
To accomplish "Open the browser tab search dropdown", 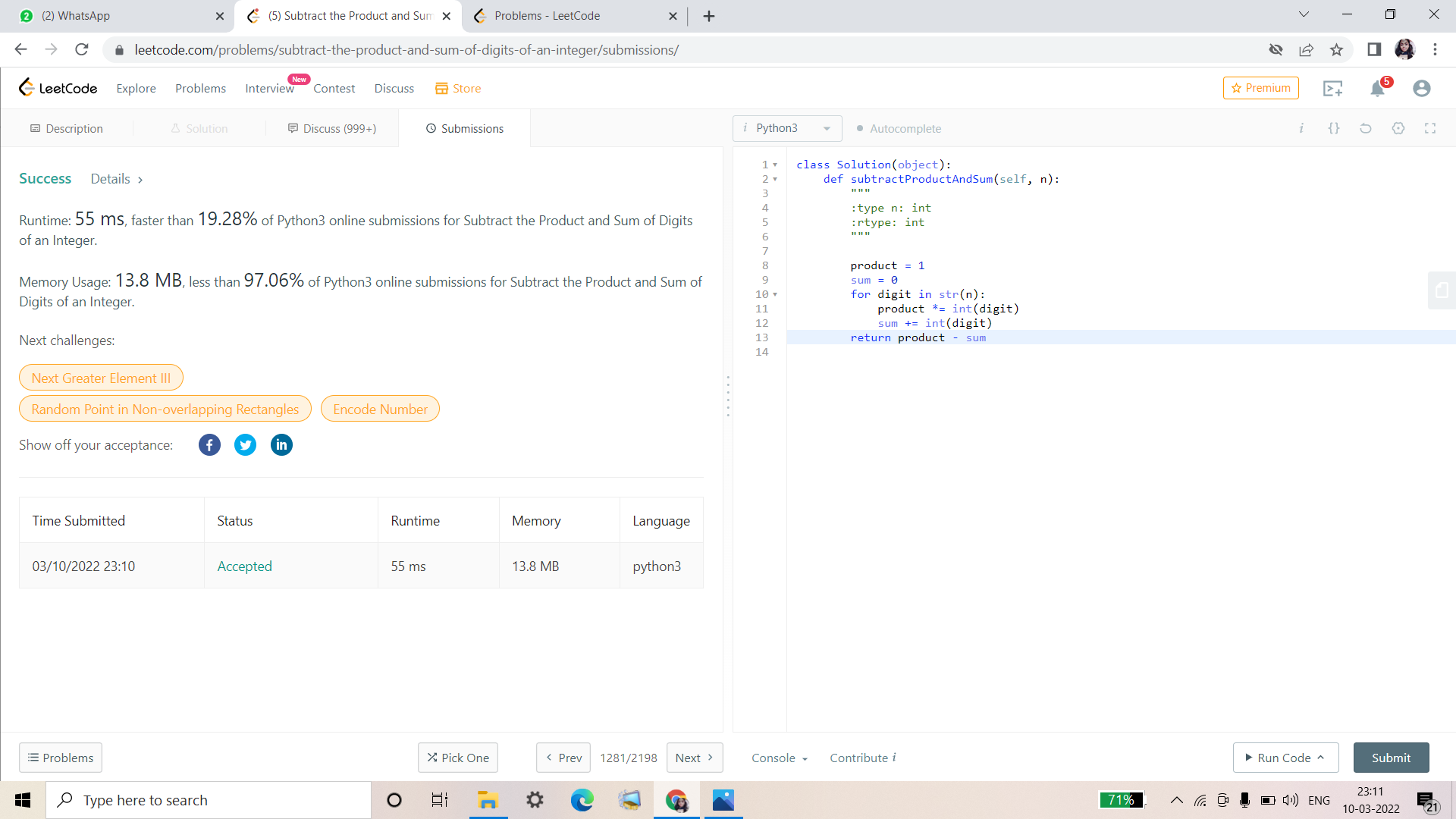I will [1303, 14].
